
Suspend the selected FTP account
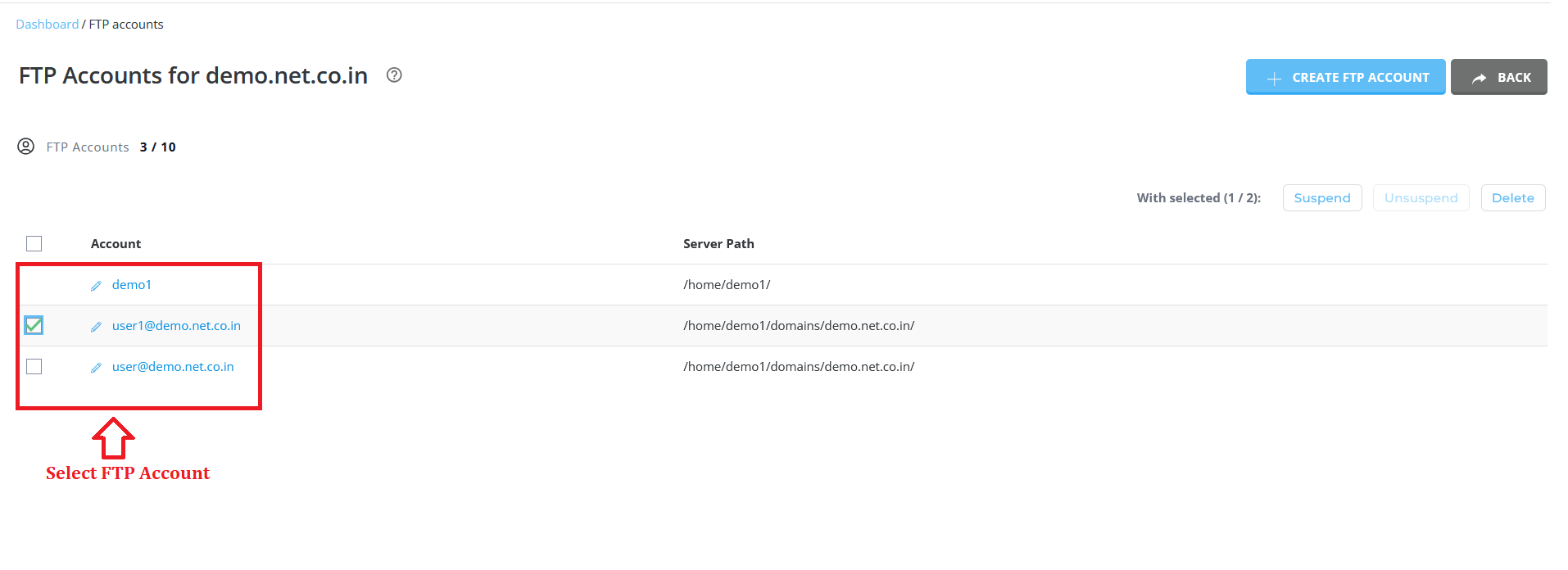tap(1322, 198)
